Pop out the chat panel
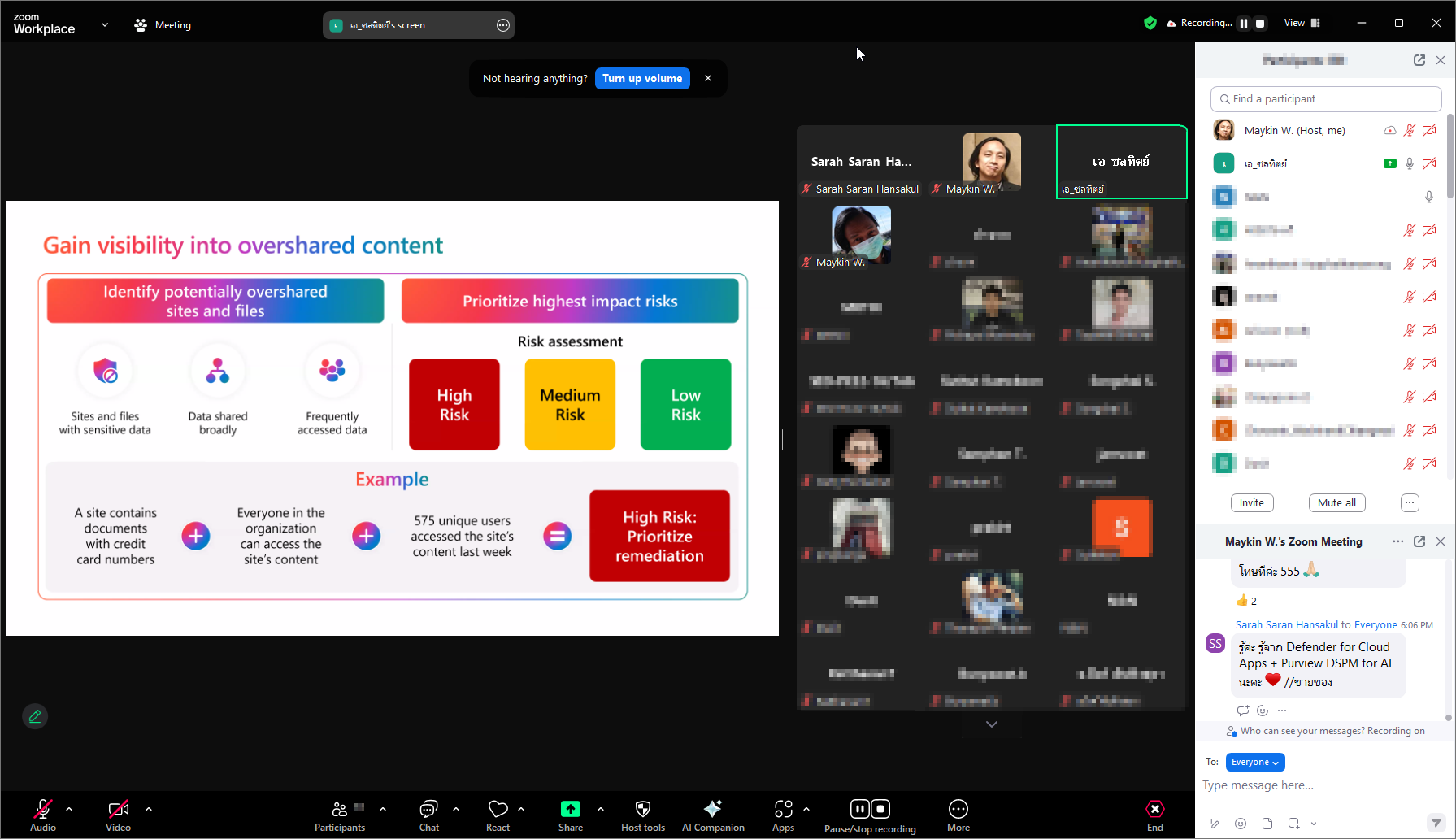 [x=1419, y=541]
